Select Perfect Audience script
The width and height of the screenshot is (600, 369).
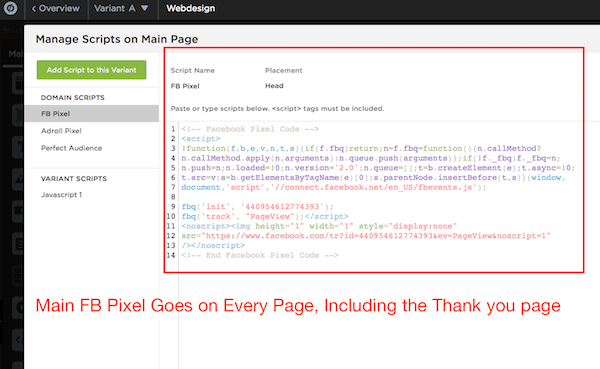tap(72, 148)
